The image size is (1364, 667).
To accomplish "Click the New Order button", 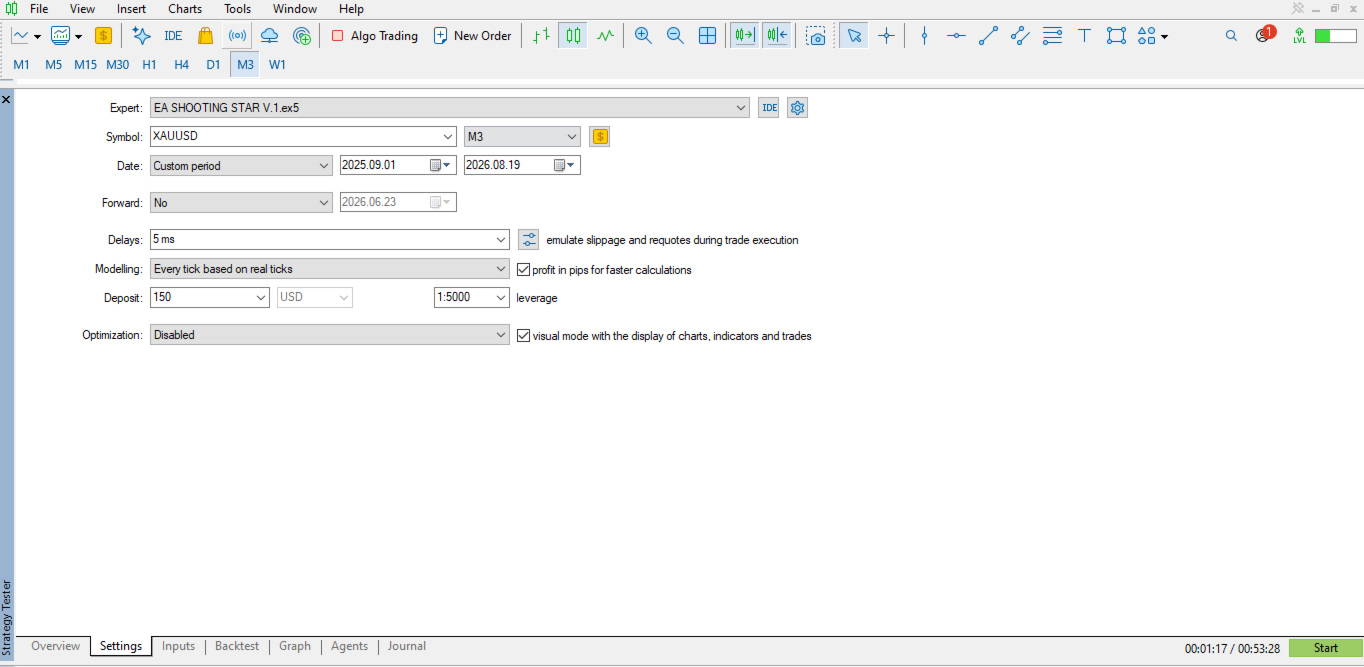I will tap(472, 36).
